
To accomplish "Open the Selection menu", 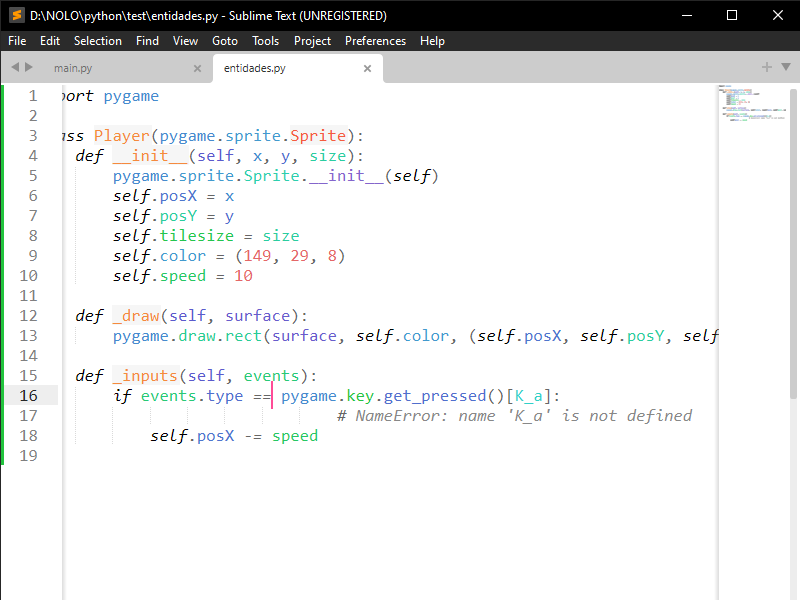I will point(98,41).
